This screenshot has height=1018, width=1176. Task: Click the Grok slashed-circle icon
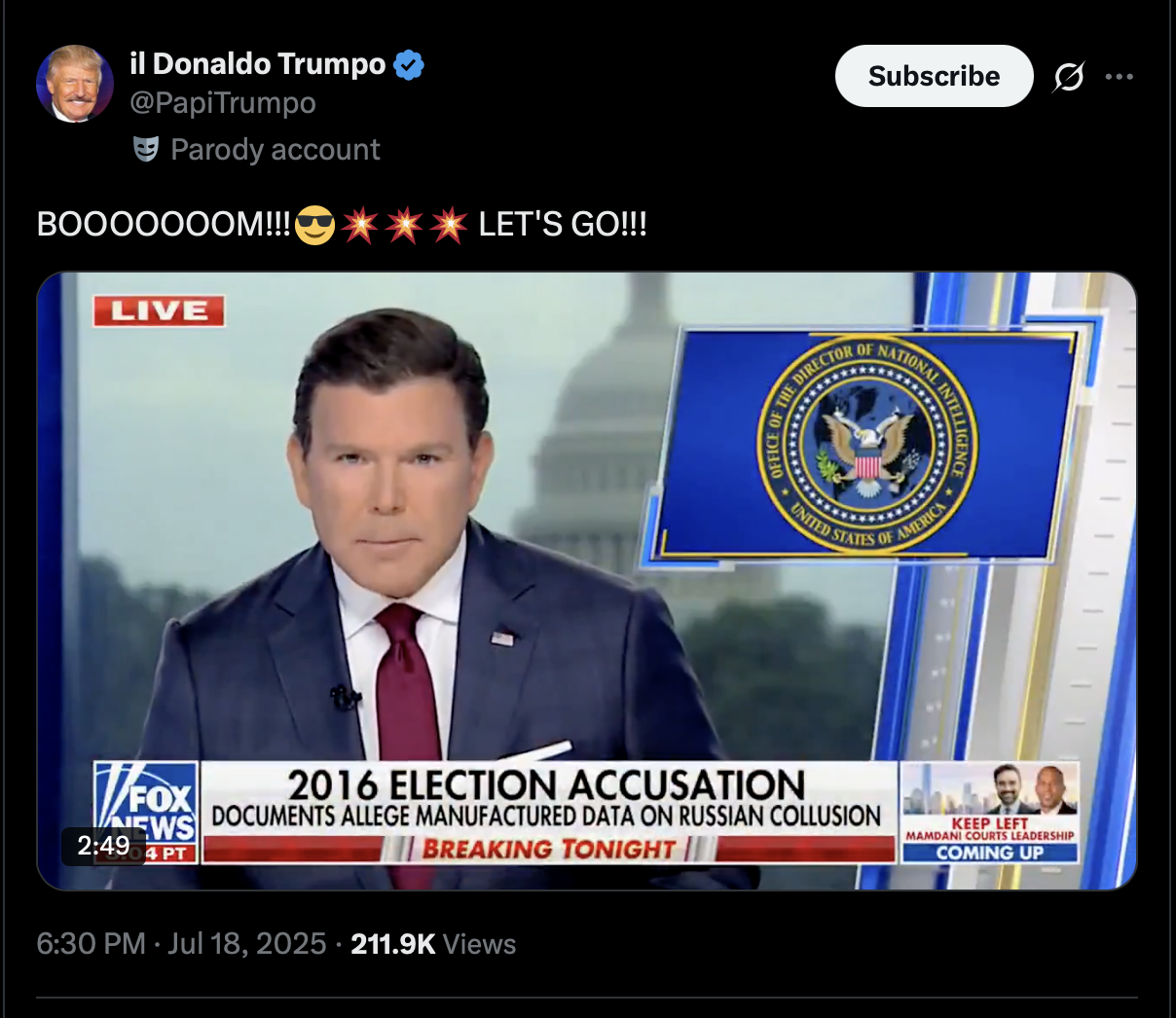tap(1068, 77)
